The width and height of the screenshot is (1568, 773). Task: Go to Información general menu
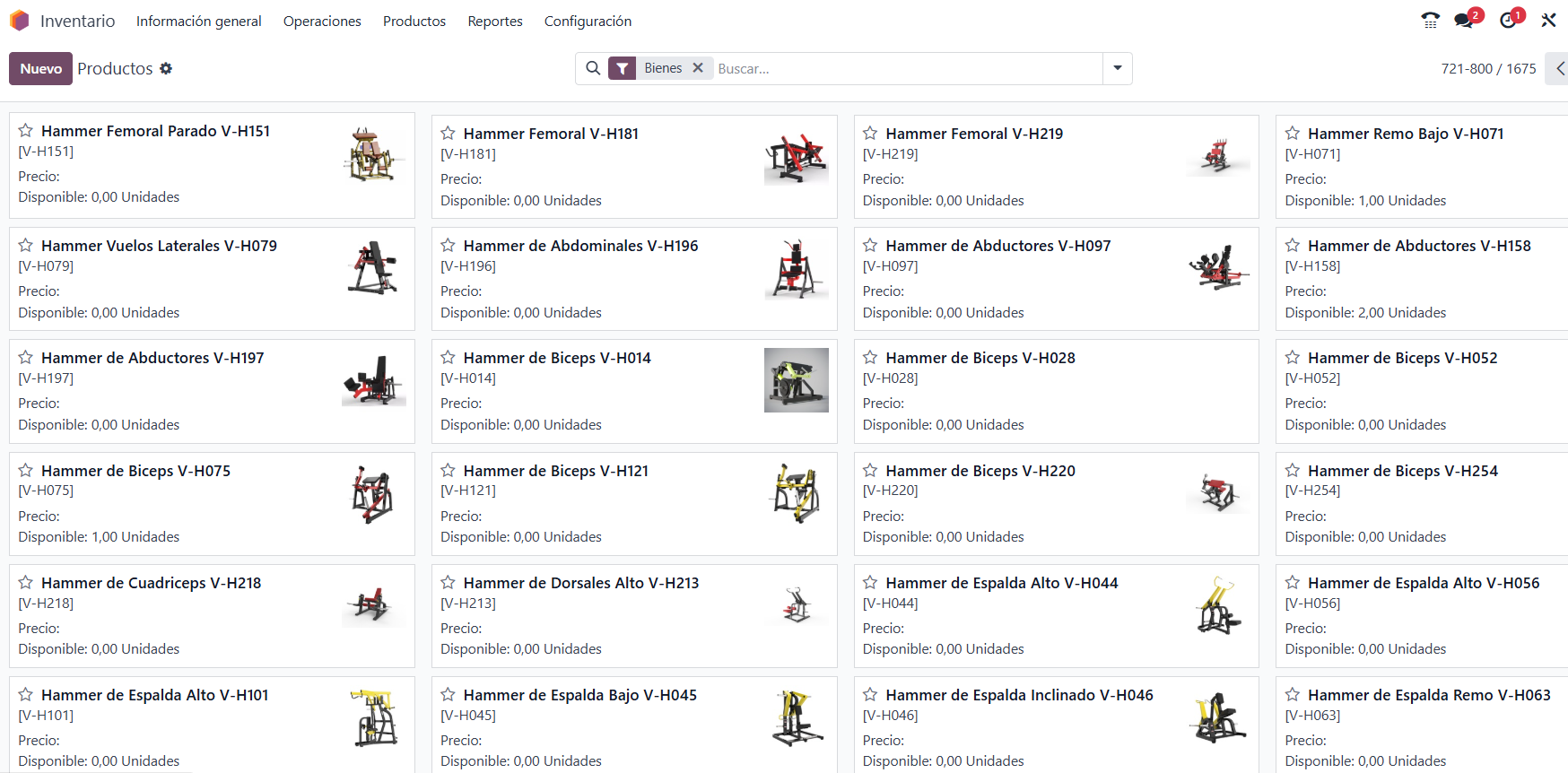click(x=199, y=21)
